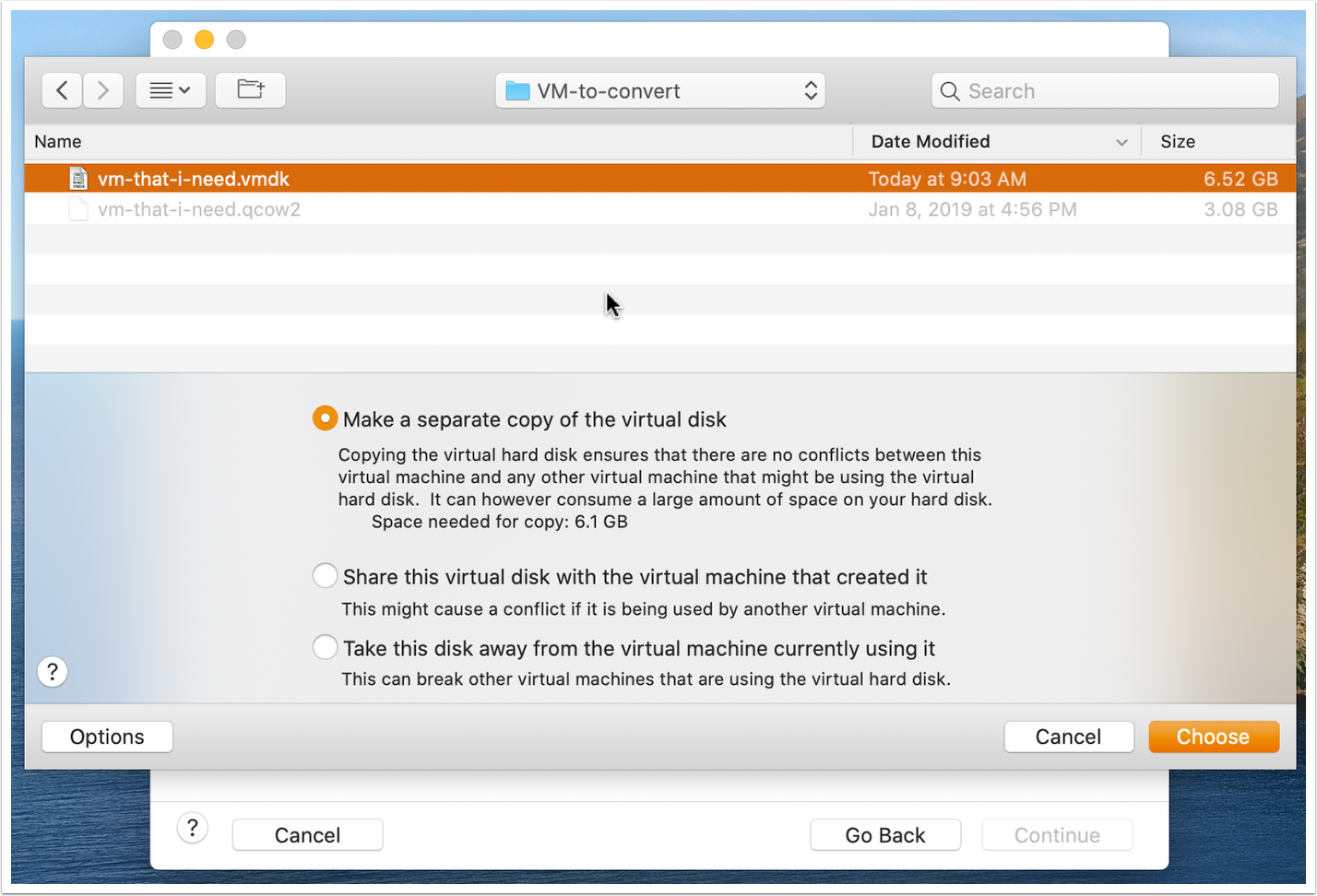Sort files by Name column header
Screen dimensions: 1317x896
[58, 141]
